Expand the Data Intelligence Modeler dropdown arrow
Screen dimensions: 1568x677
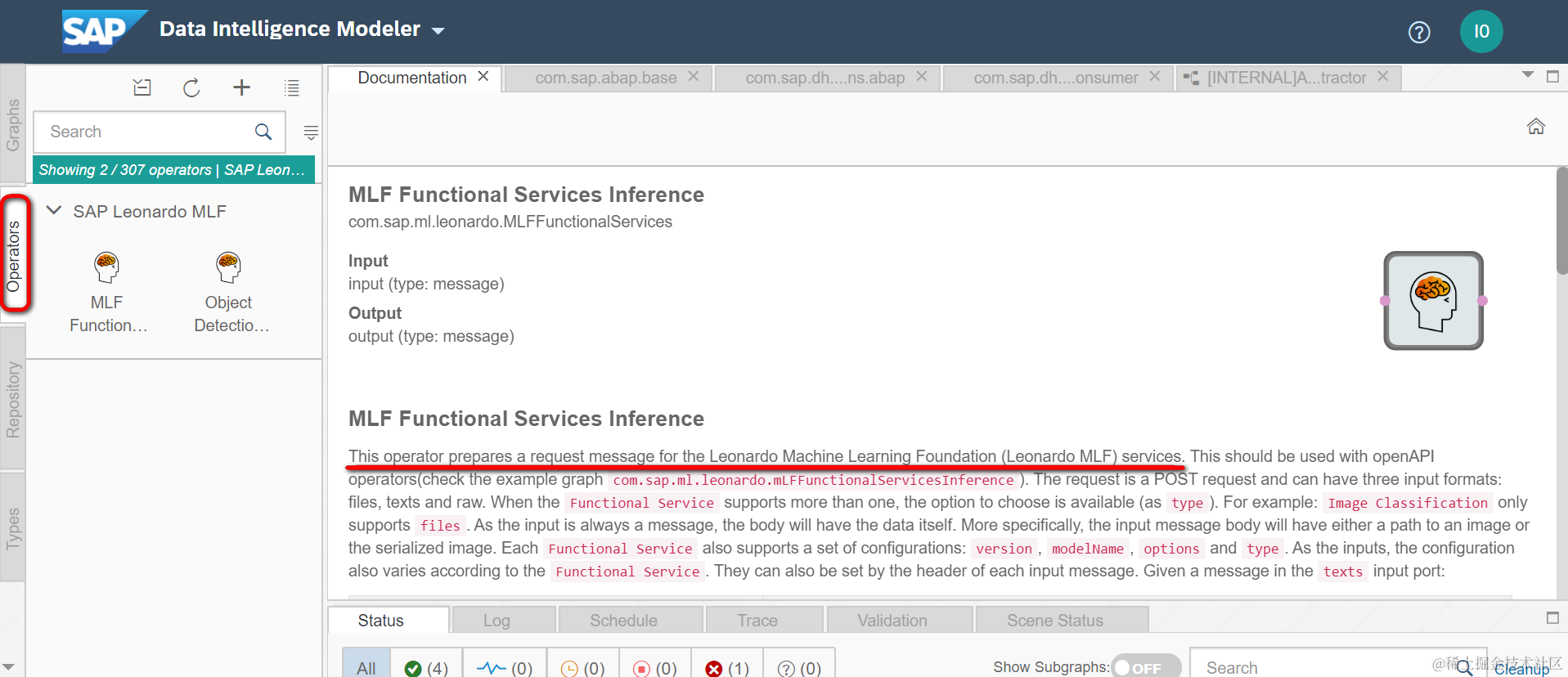(x=438, y=31)
